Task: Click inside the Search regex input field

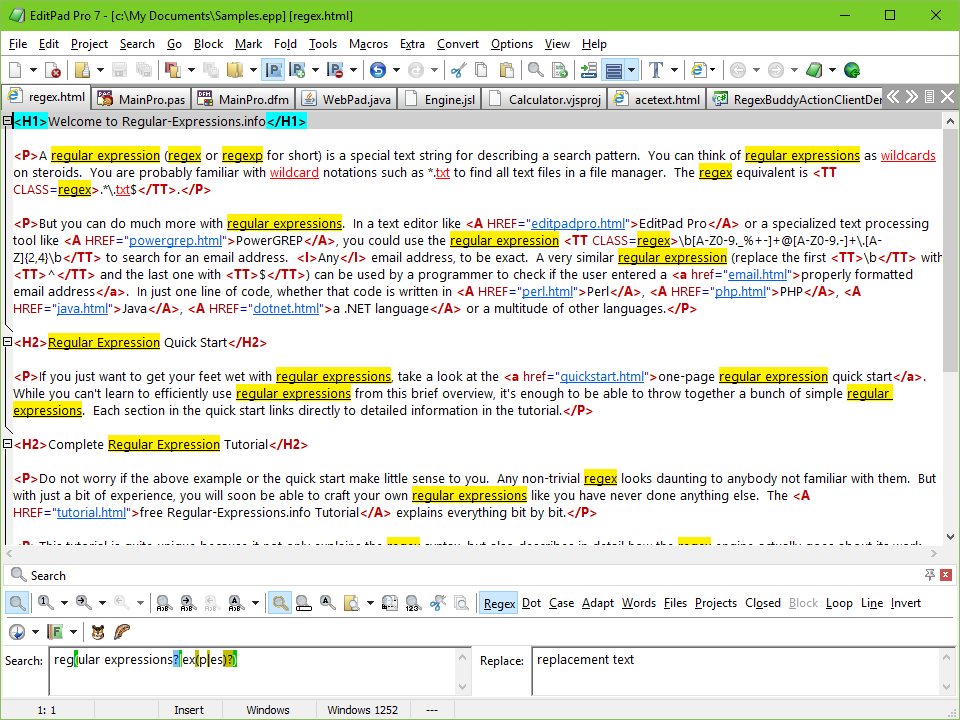Action: [252, 670]
